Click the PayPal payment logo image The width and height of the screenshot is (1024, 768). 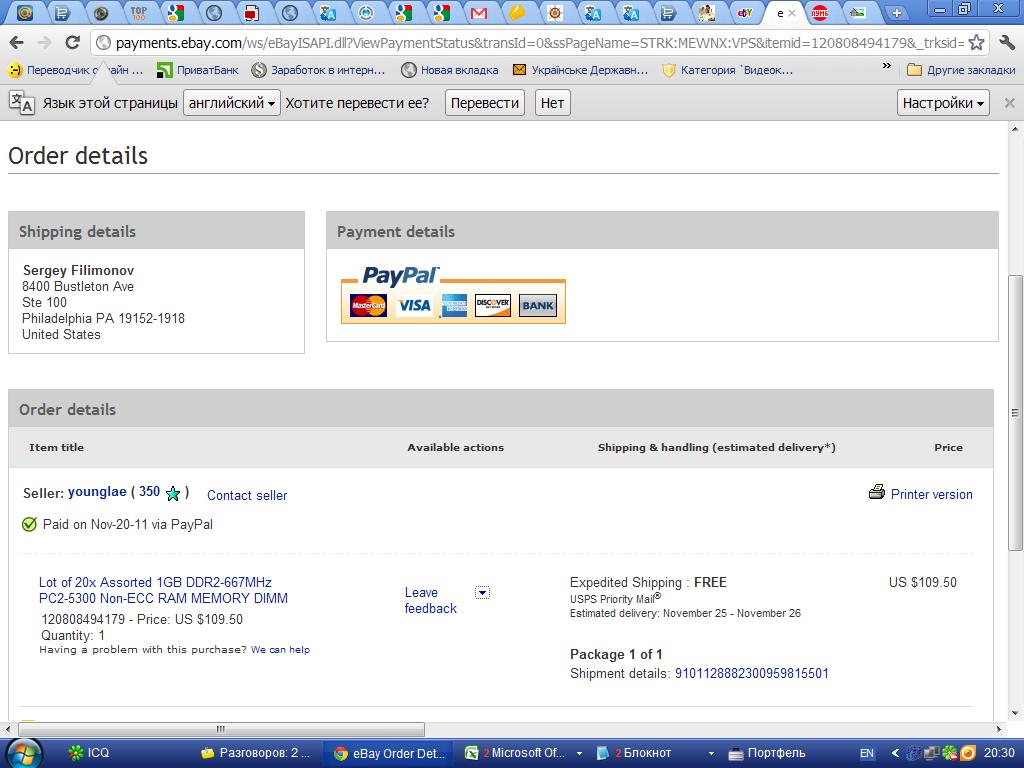[x=453, y=295]
